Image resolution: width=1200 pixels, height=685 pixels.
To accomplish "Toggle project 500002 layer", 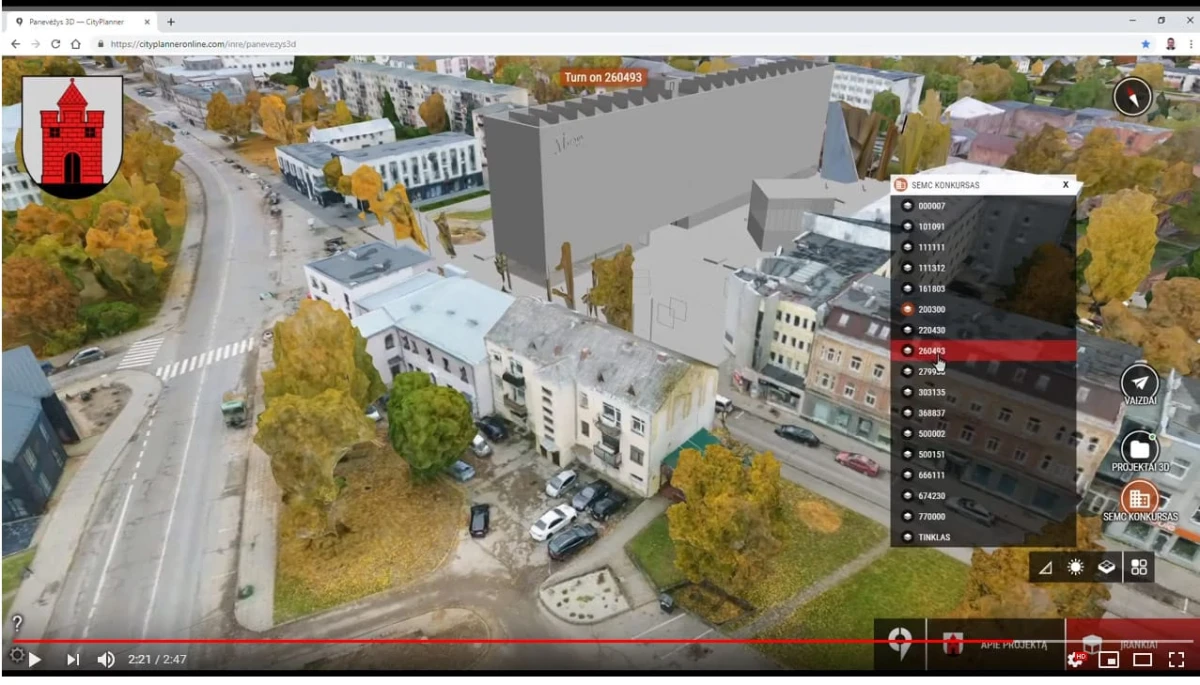I will pyautogui.click(x=983, y=434).
